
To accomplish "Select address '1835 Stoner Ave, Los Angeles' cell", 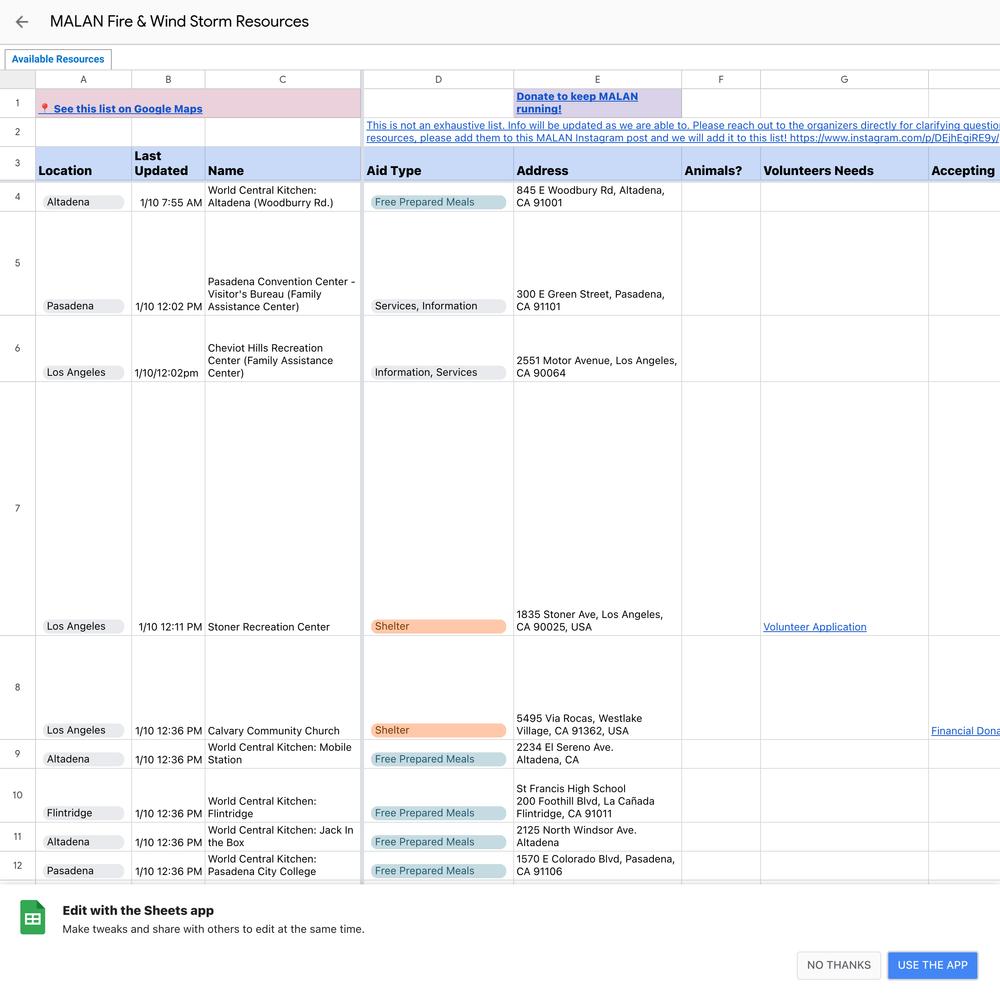I will tap(598, 508).
